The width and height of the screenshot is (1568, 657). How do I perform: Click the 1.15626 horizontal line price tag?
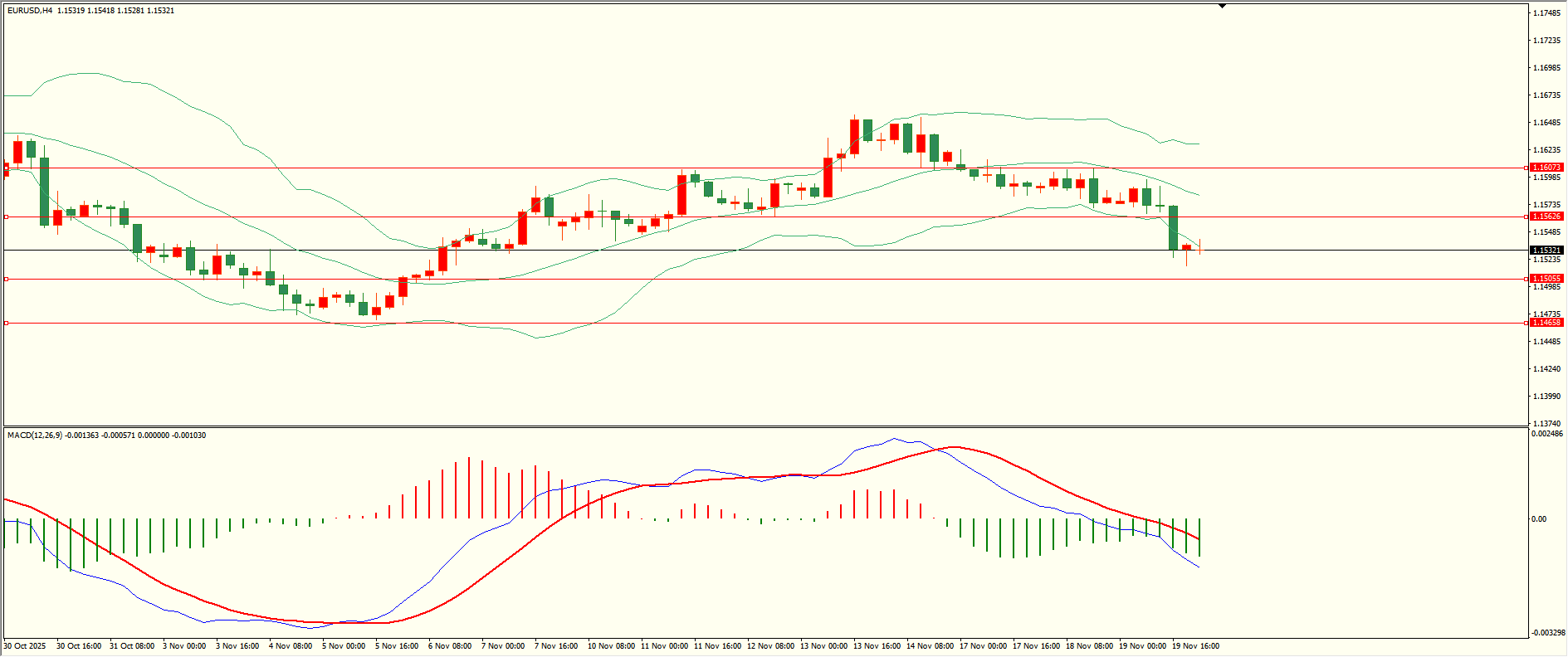pyautogui.click(x=1546, y=217)
